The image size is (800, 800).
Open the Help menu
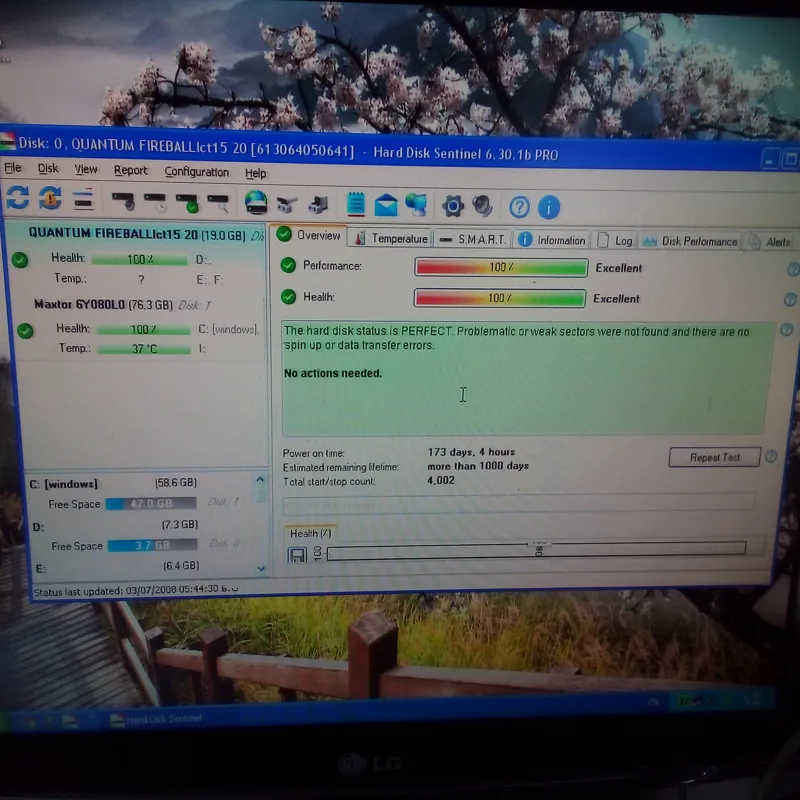(256, 173)
